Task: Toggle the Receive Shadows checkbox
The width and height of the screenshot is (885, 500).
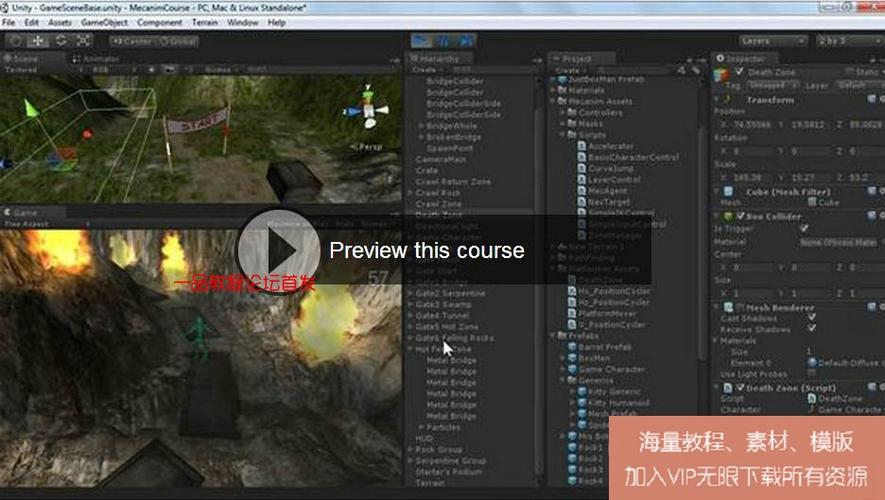Action: tap(812, 328)
